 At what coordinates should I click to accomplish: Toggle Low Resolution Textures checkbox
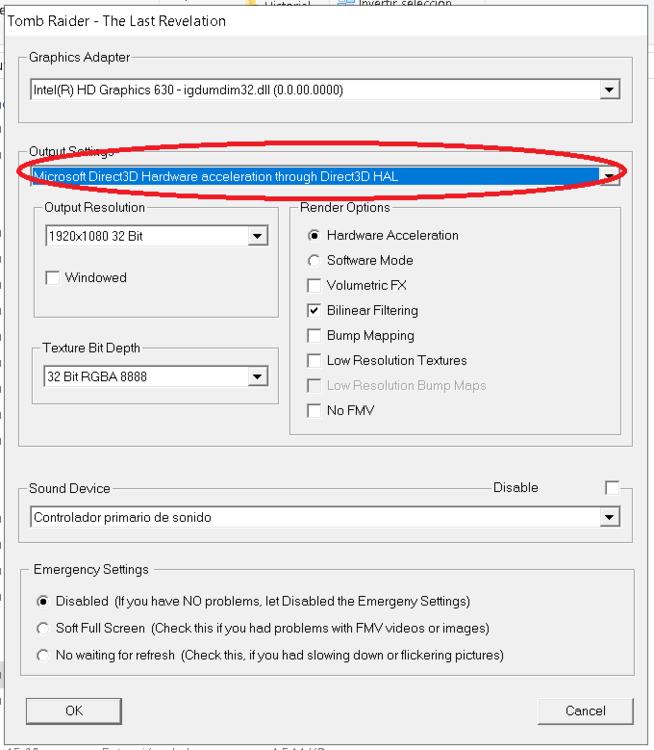(314, 361)
